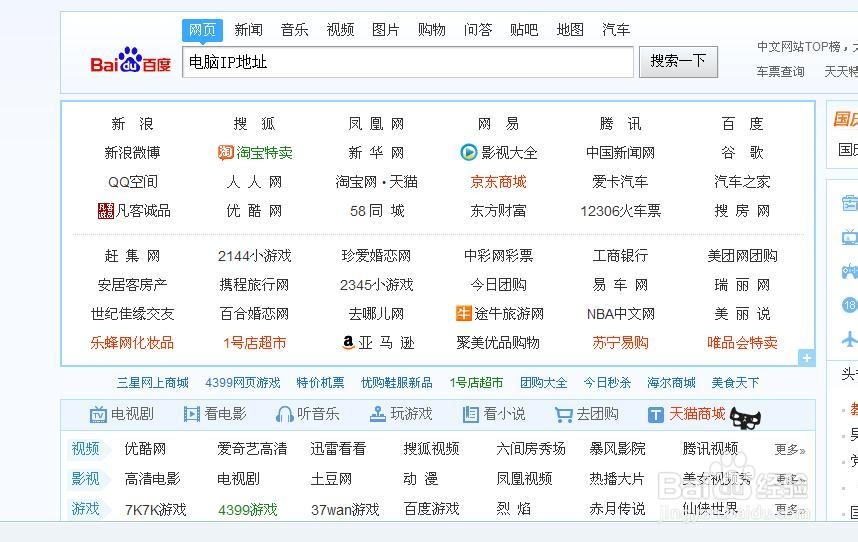Select the 影视 category label
Screen dimensions: 858x542
[x=85, y=479]
